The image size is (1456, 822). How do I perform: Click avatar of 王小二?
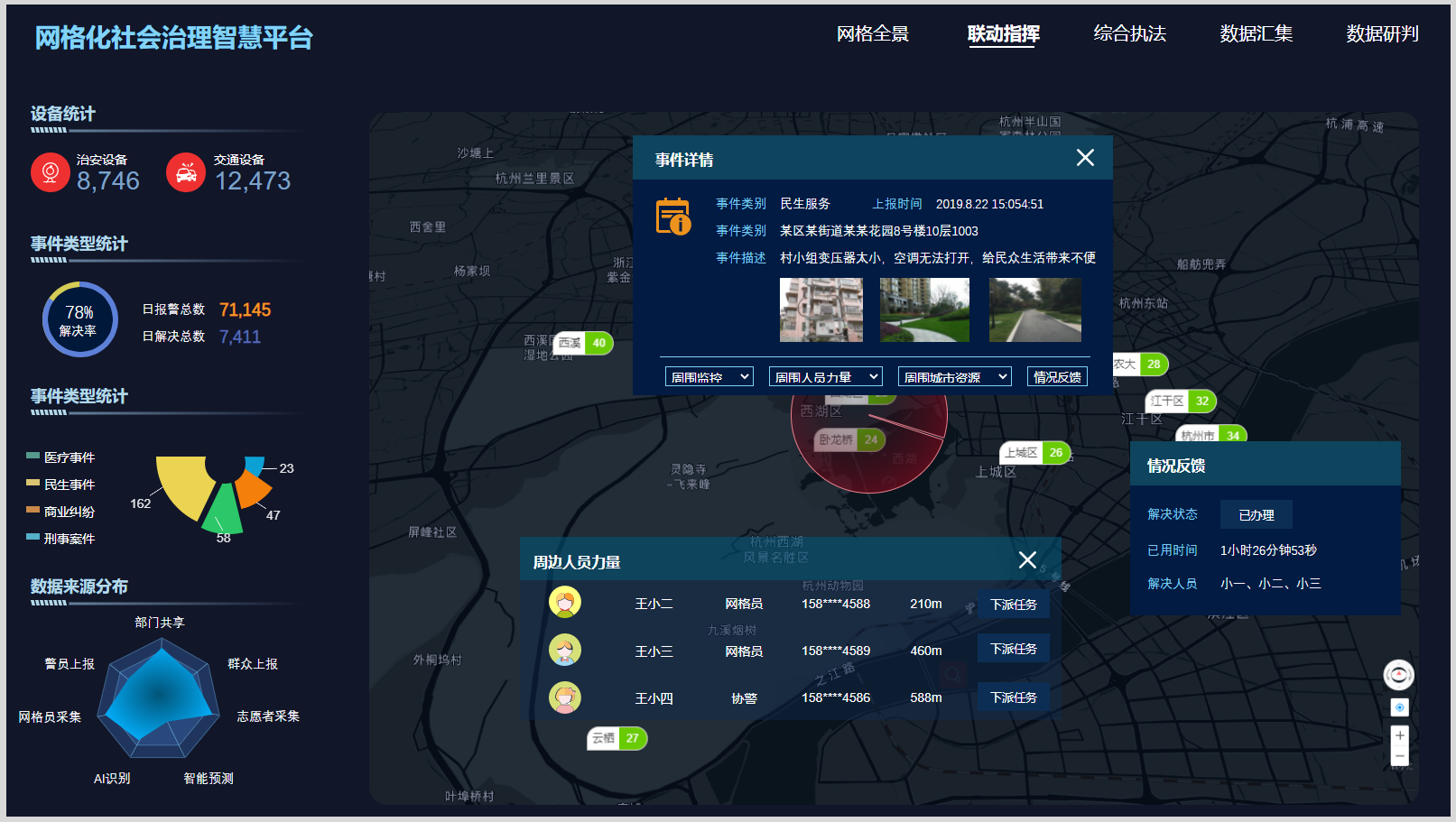click(565, 602)
